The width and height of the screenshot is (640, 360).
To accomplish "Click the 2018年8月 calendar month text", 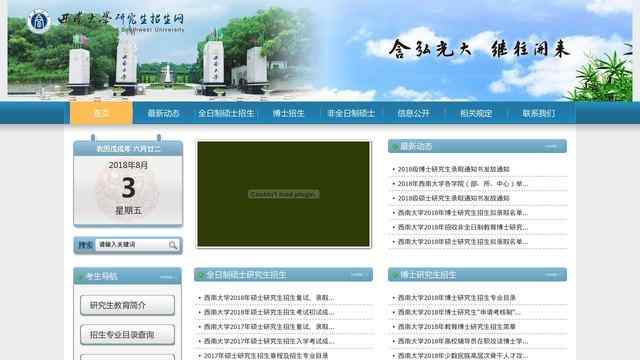I will click(x=128, y=165).
